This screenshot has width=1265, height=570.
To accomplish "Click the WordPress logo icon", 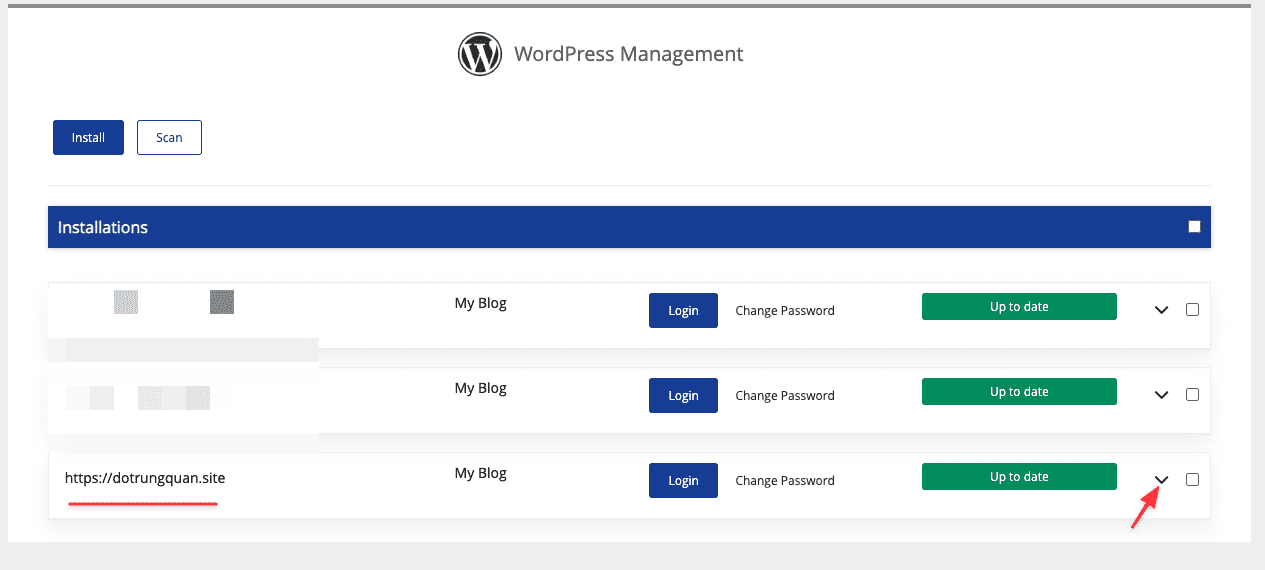I will [x=479, y=54].
